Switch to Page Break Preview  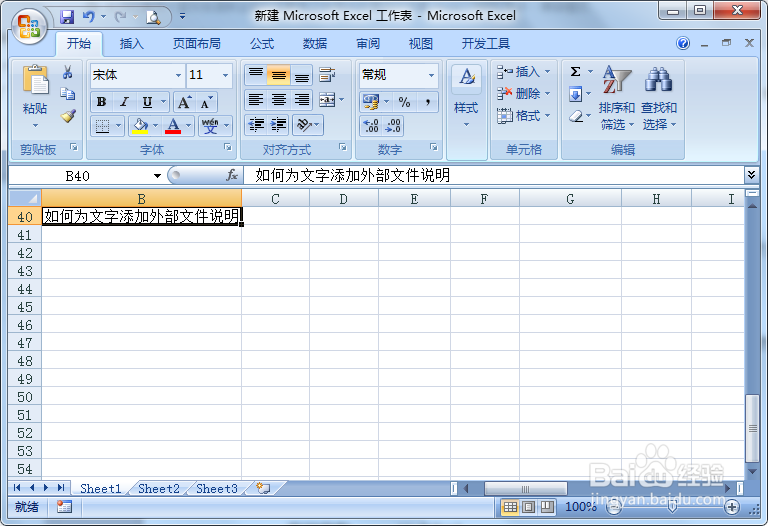click(547, 507)
